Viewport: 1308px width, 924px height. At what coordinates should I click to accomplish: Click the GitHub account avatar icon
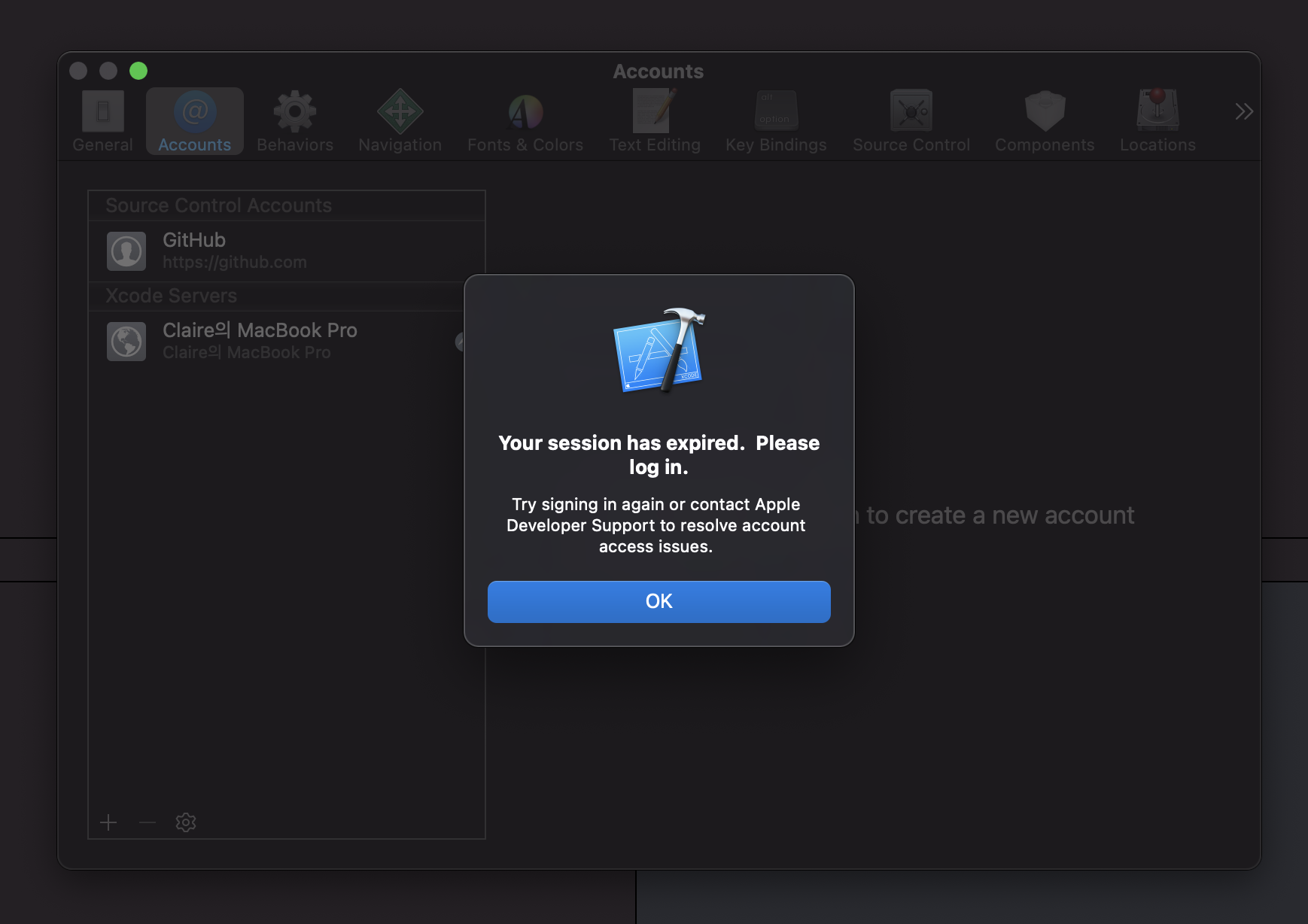(x=126, y=251)
